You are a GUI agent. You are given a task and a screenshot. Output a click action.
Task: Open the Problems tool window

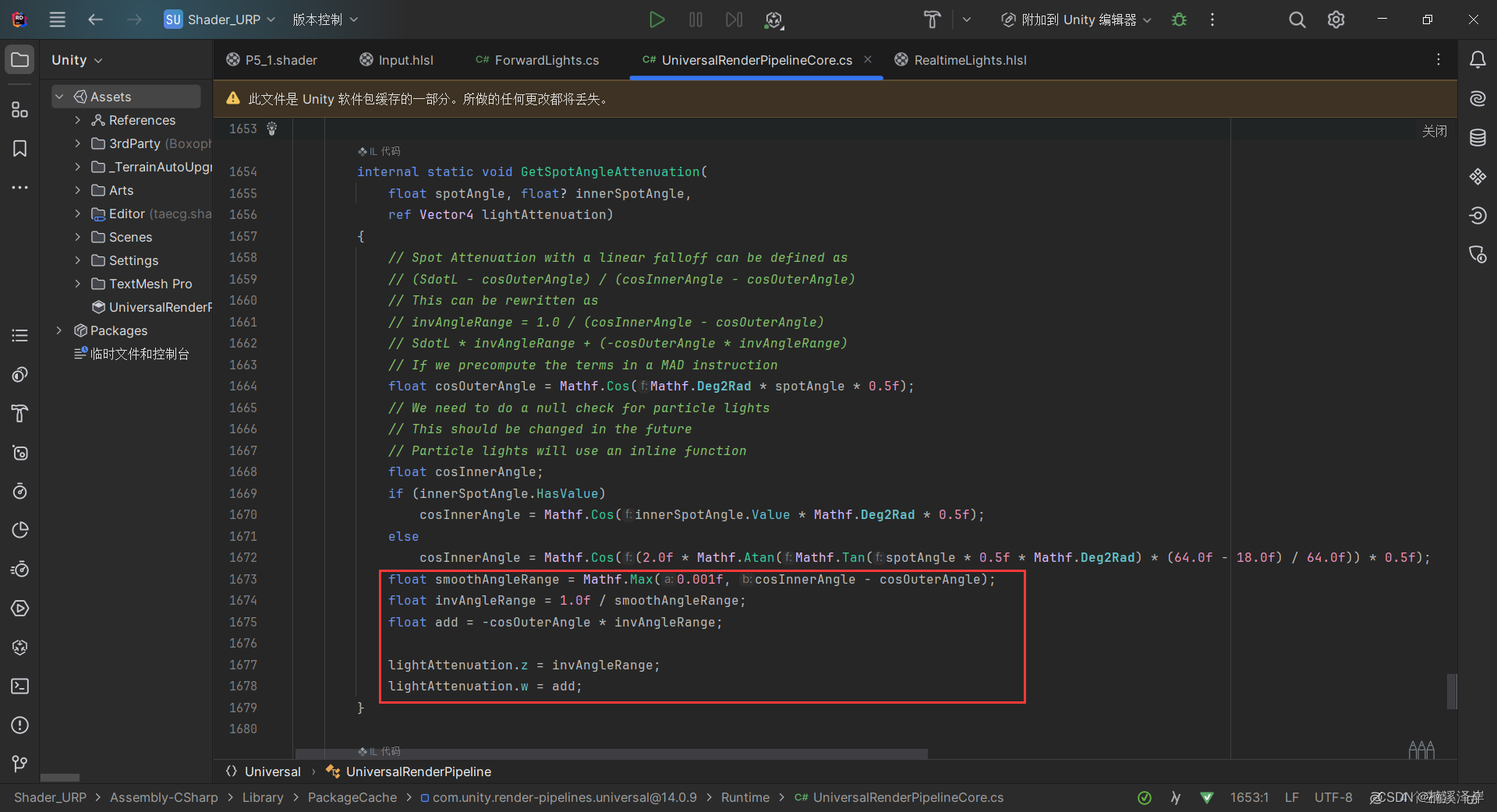[20, 725]
